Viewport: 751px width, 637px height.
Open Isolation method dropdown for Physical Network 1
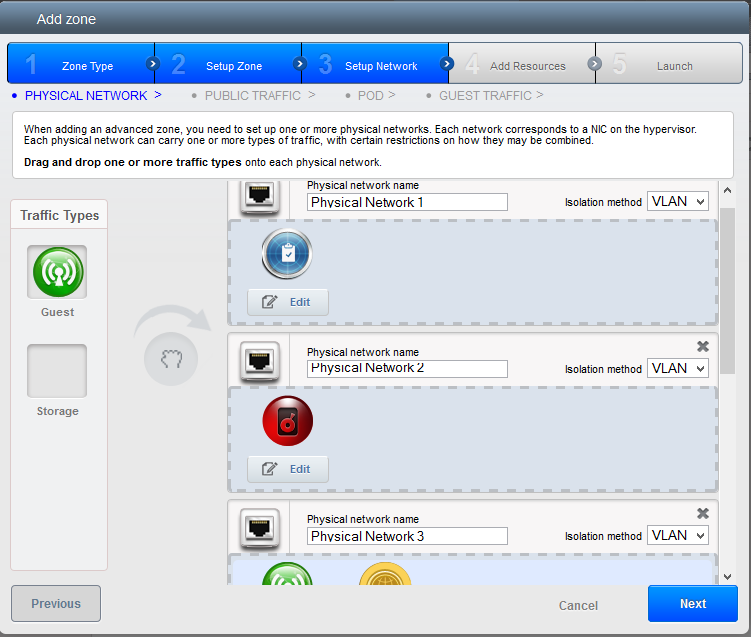678,201
